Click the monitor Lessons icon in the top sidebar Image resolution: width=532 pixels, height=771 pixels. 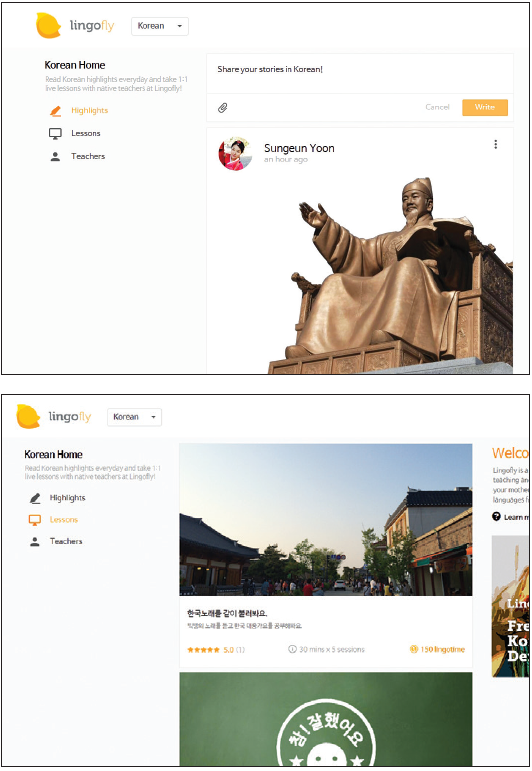click(55, 133)
